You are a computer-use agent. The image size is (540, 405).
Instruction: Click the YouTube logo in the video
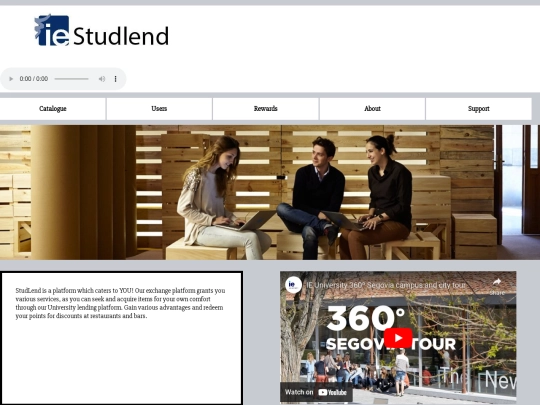click(332, 392)
